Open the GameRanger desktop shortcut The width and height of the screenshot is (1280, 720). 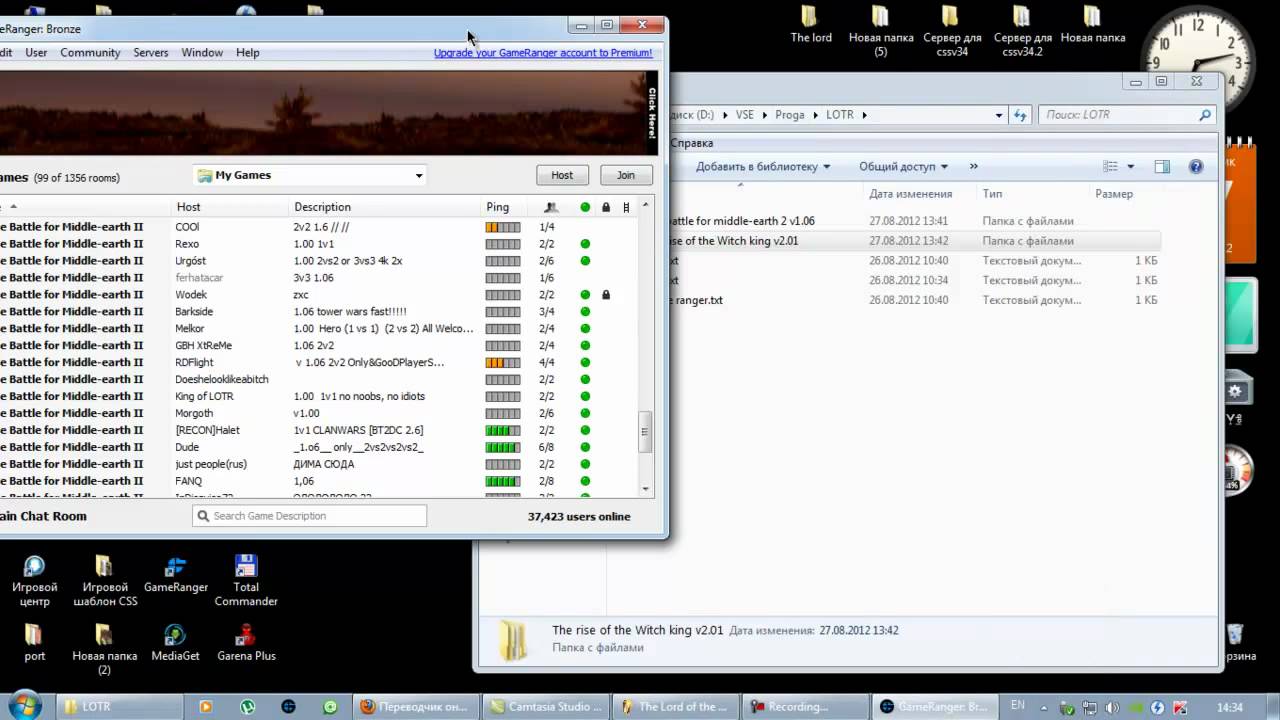pyautogui.click(x=175, y=574)
